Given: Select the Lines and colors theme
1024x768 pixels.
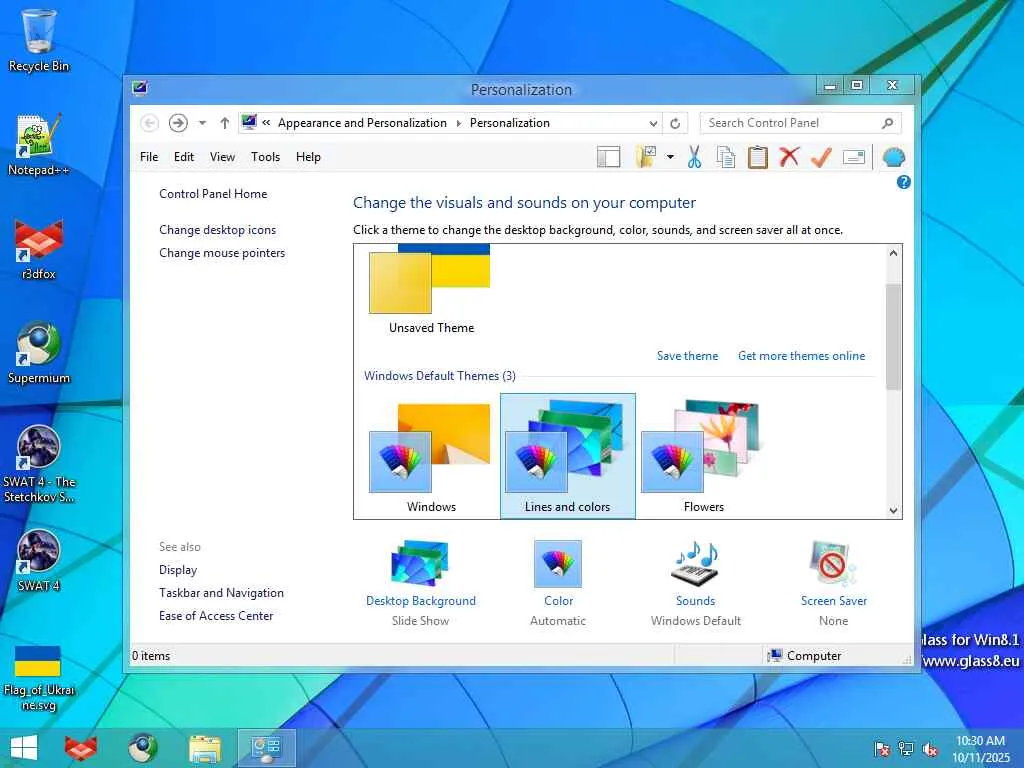Looking at the screenshot, I should (x=568, y=456).
